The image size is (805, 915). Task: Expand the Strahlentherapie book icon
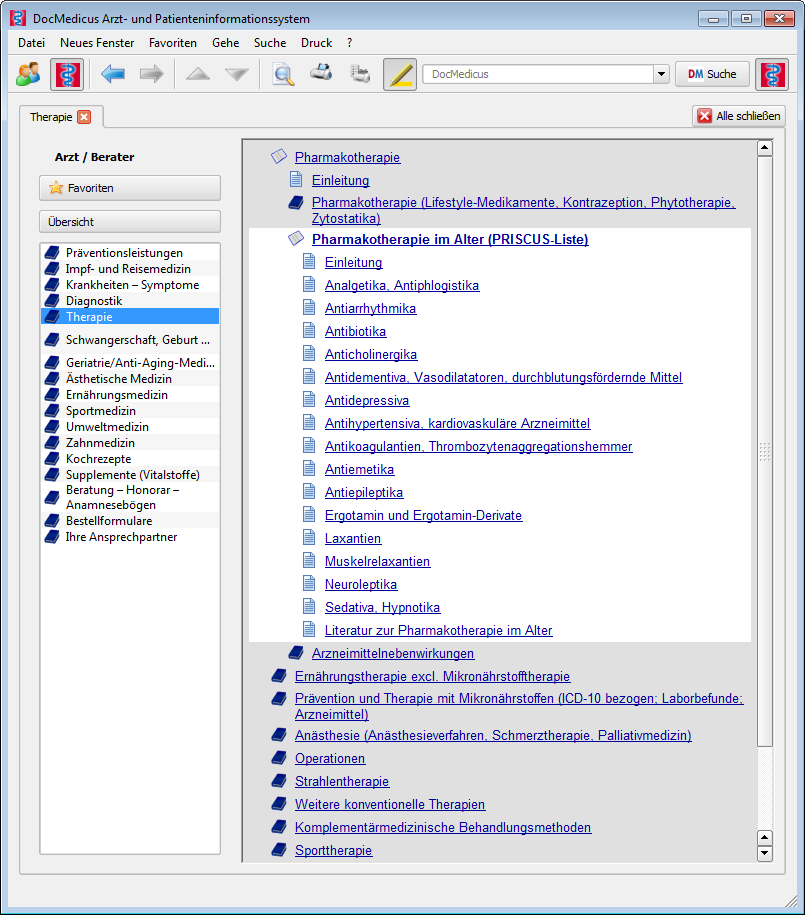point(279,780)
